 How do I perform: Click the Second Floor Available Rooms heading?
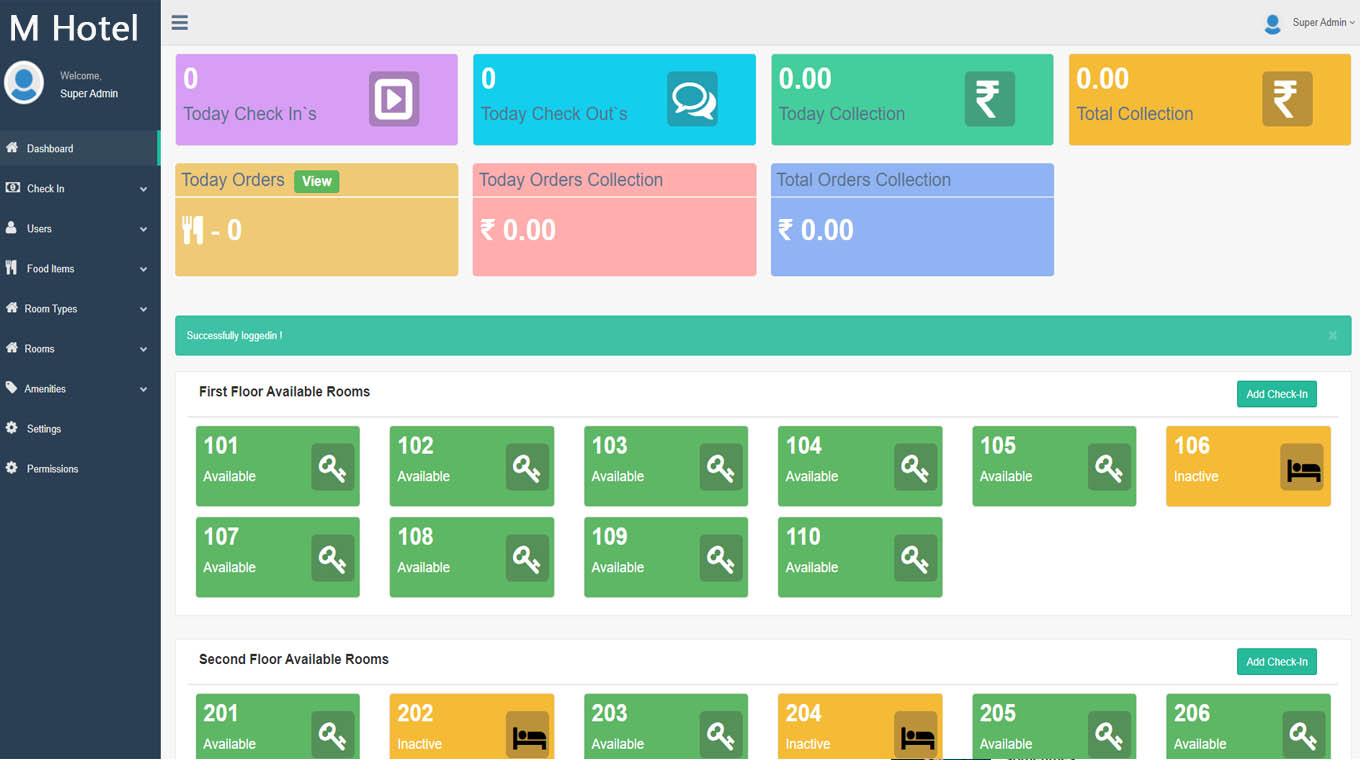pyautogui.click(x=293, y=659)
